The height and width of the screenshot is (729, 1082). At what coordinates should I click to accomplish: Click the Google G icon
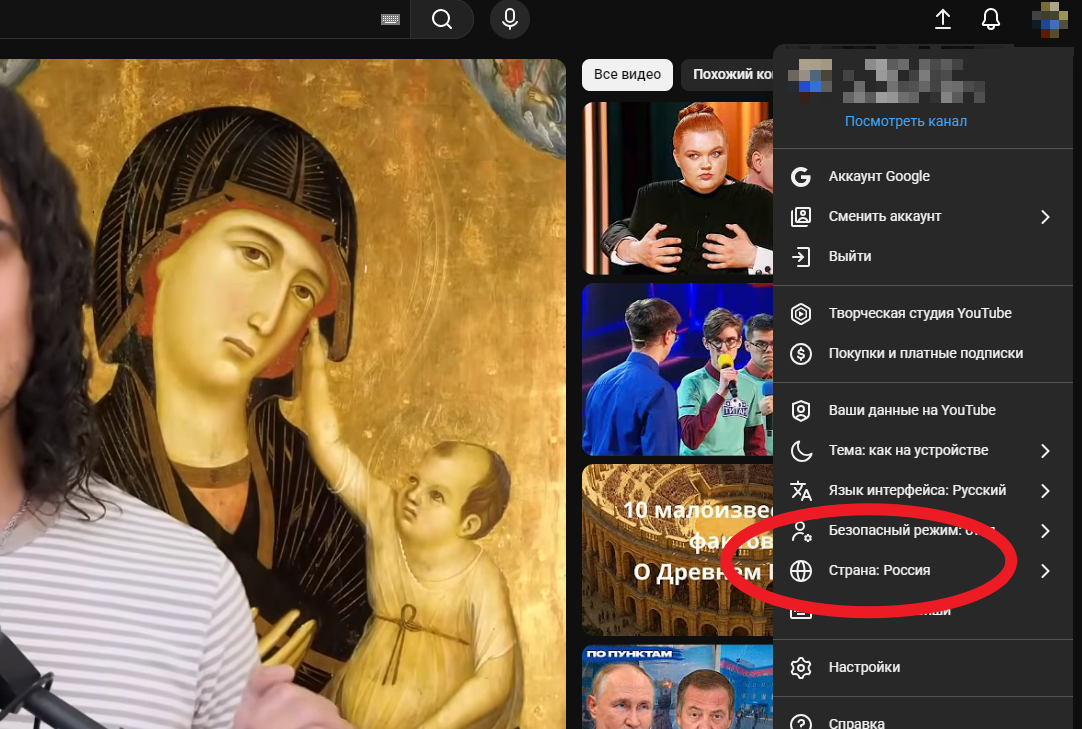tap(800, 177)
